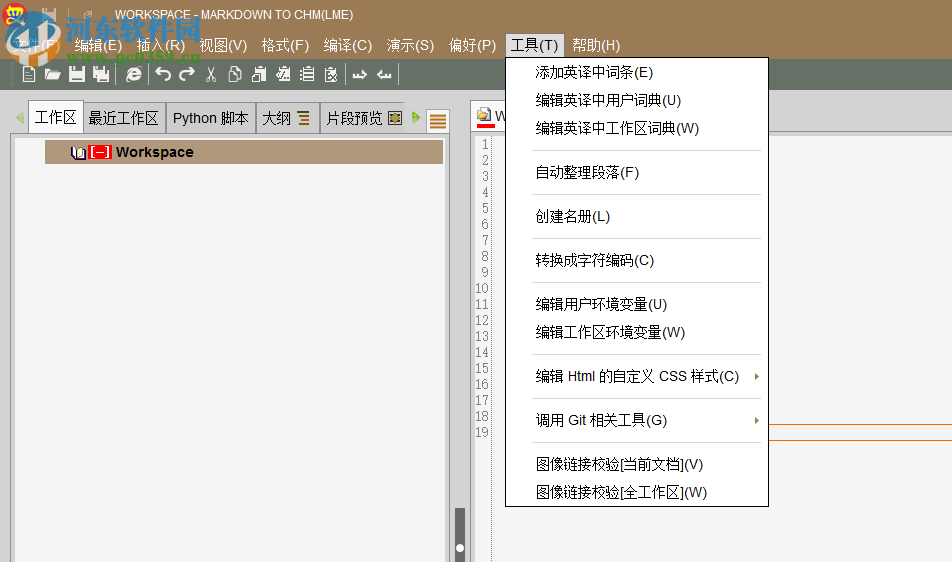
Task: Click the left-pointing outdent arrow icon
Action: click(384, 75)
